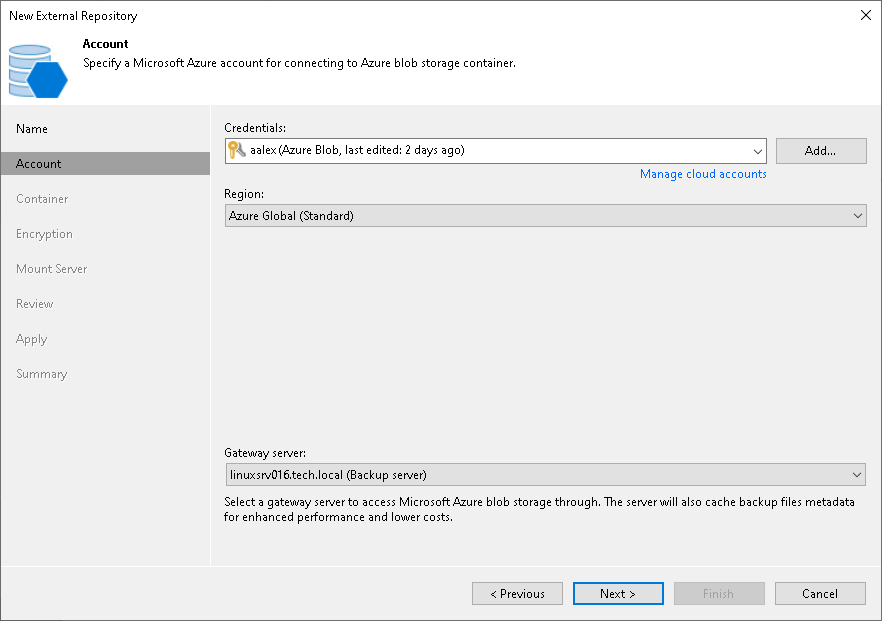Close the New External Repository dialog
Image resolution: width=882 pixels, height=621 pixels.
[866, 15]
